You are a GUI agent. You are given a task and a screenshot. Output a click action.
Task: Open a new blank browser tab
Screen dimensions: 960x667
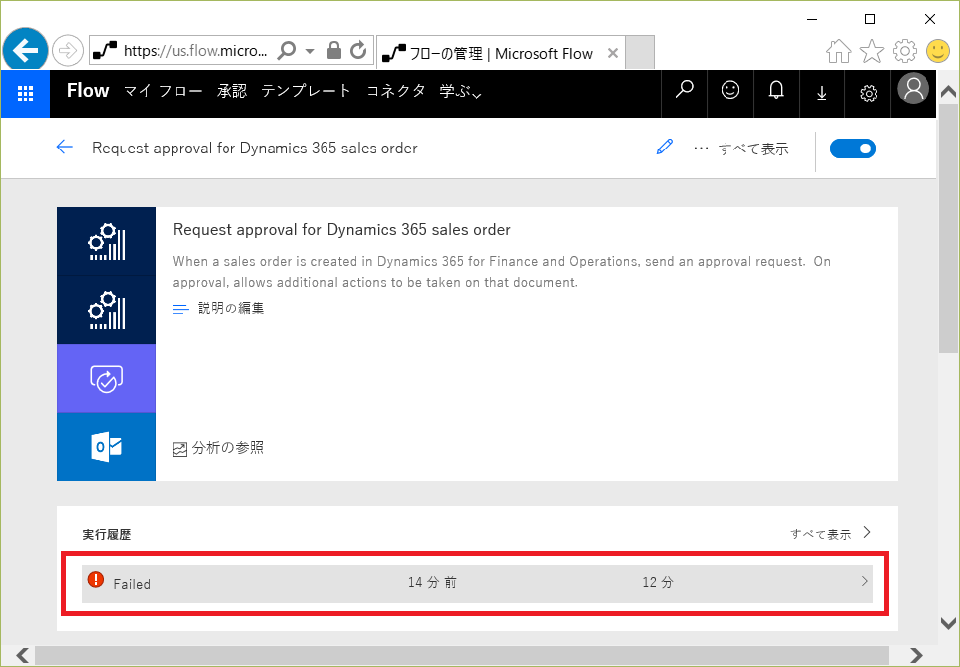(x=640, y=52)
